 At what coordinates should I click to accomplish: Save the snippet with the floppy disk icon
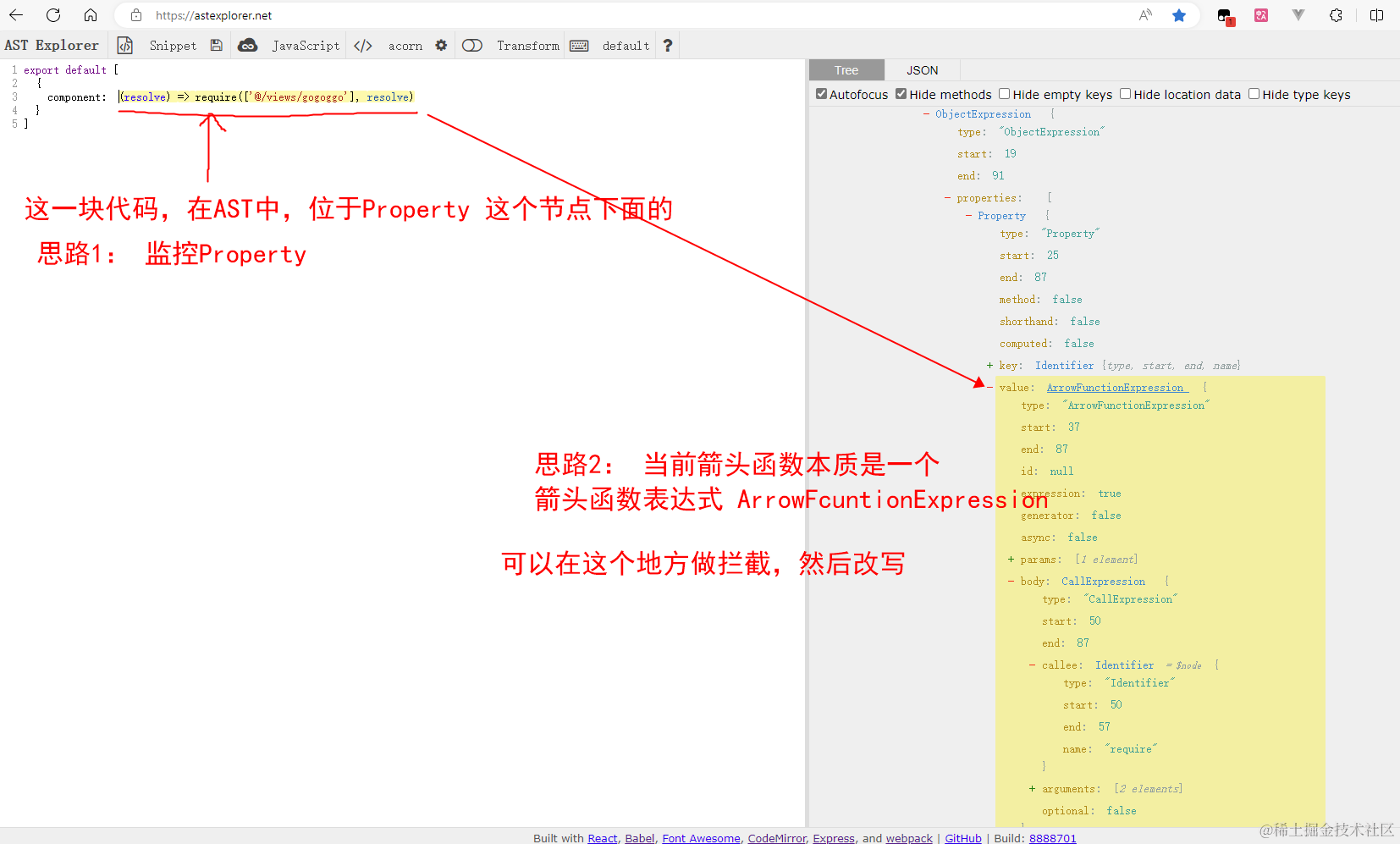[216, 45]
